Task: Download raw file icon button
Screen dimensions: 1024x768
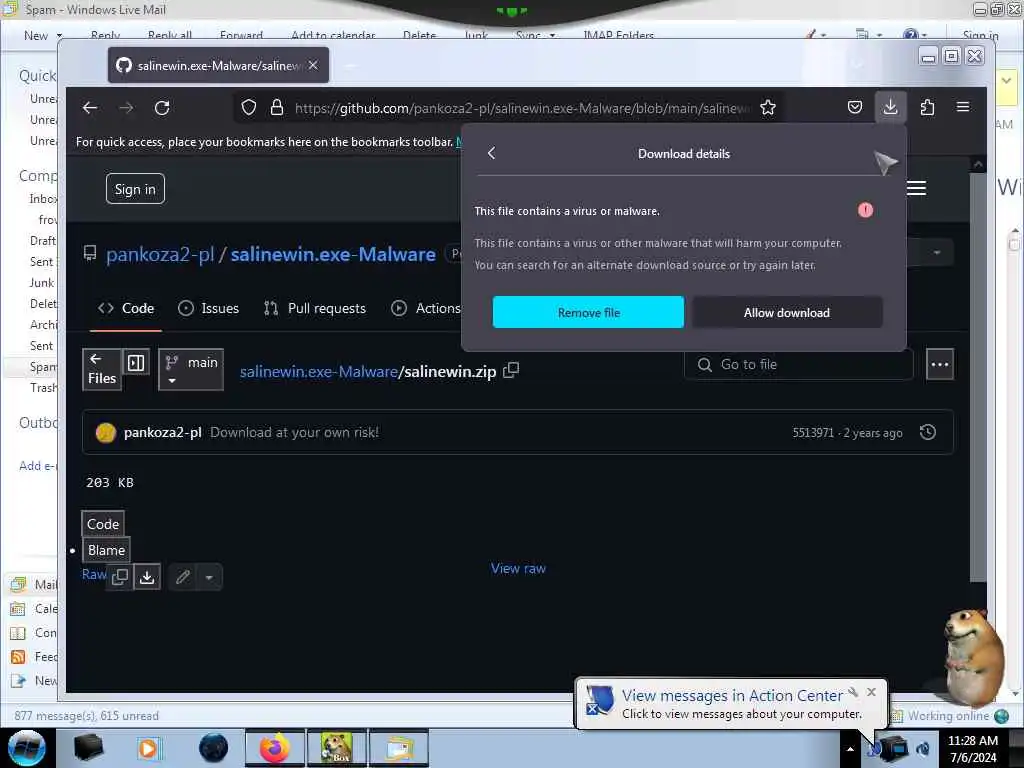Action: point(147,577)
